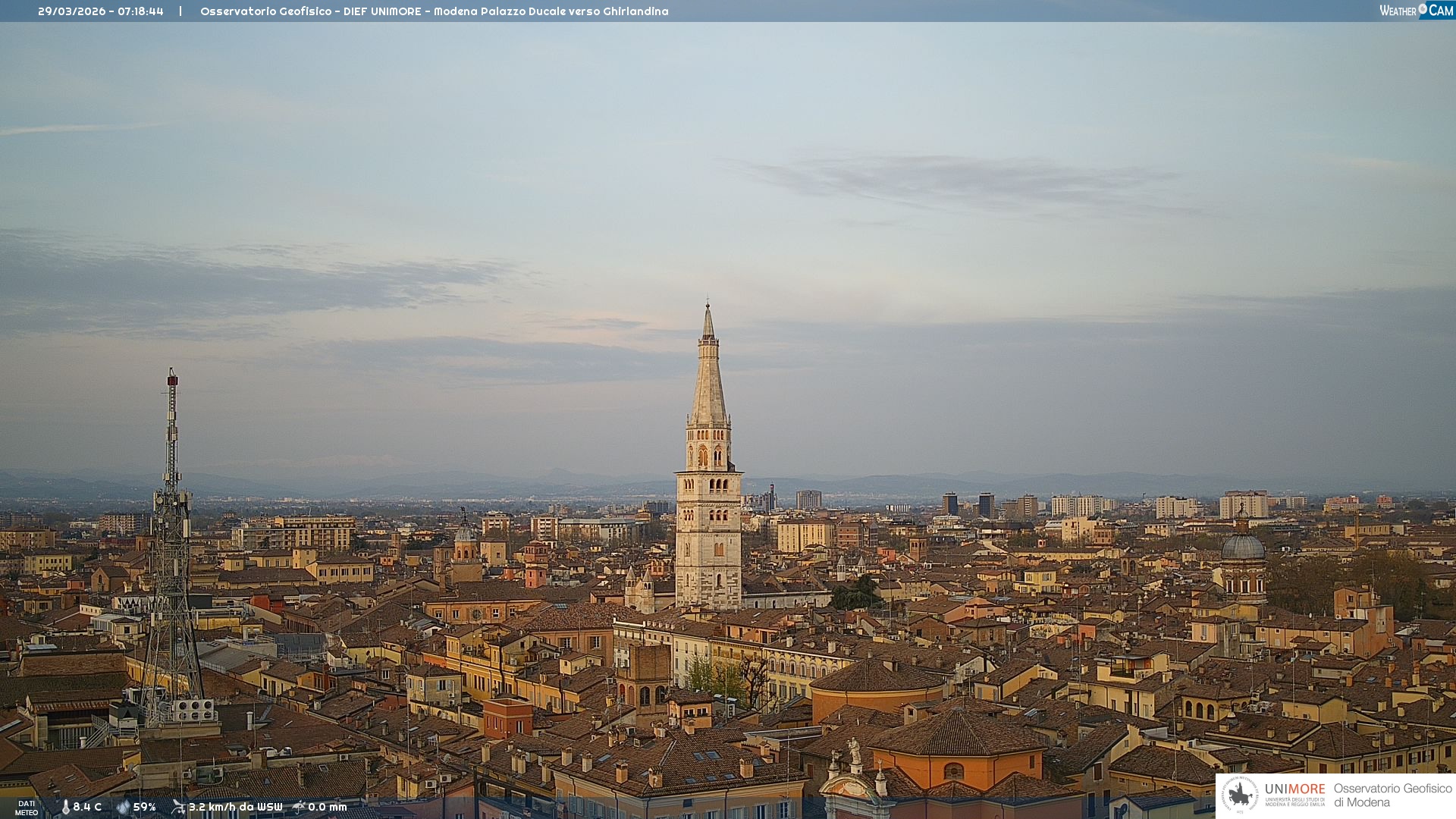Image resolution: width=1456 pixels, height=819 pixels.
Task: Click the Osservatorio Geofisico di Modena caption
Action: 1392,795
